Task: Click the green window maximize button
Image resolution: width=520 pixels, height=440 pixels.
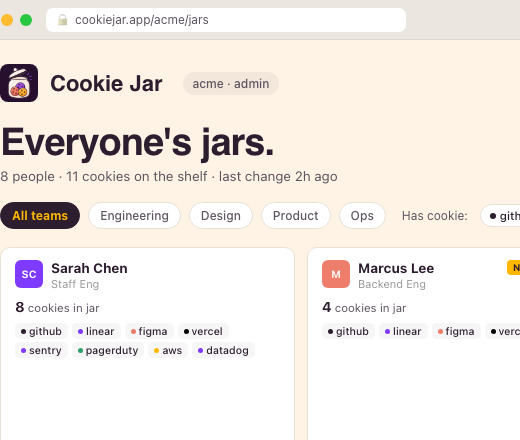Action: [x=26, y=20]
